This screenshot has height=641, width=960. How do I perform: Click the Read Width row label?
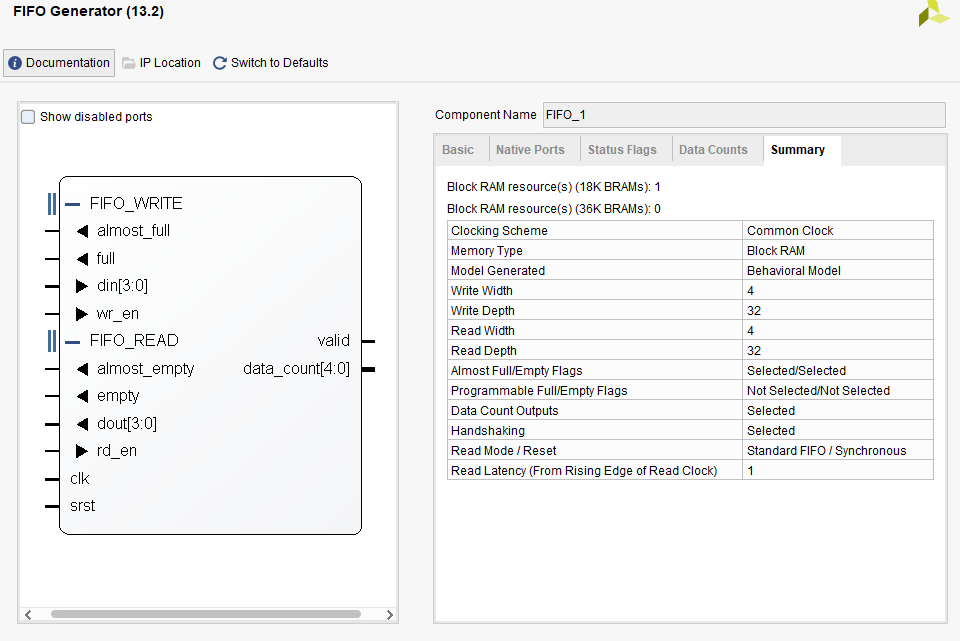[x=482, y=331]
